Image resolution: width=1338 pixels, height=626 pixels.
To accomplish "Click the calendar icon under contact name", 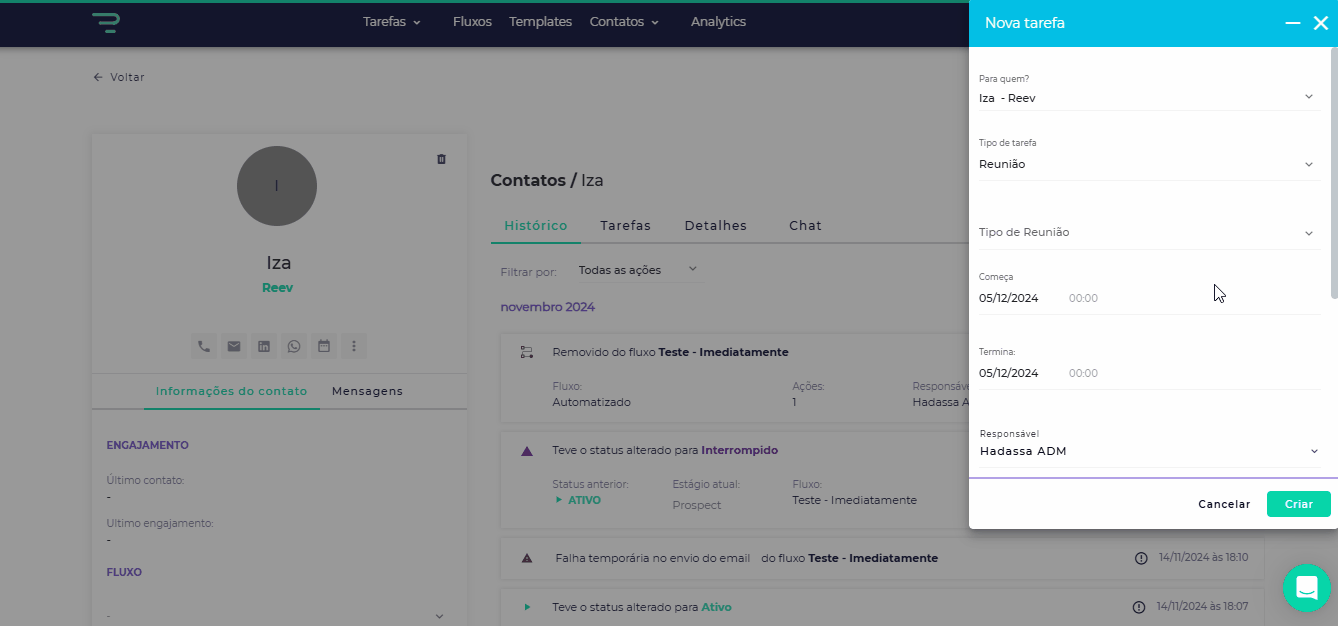I will pyautogui.click(x=324, y=346).
